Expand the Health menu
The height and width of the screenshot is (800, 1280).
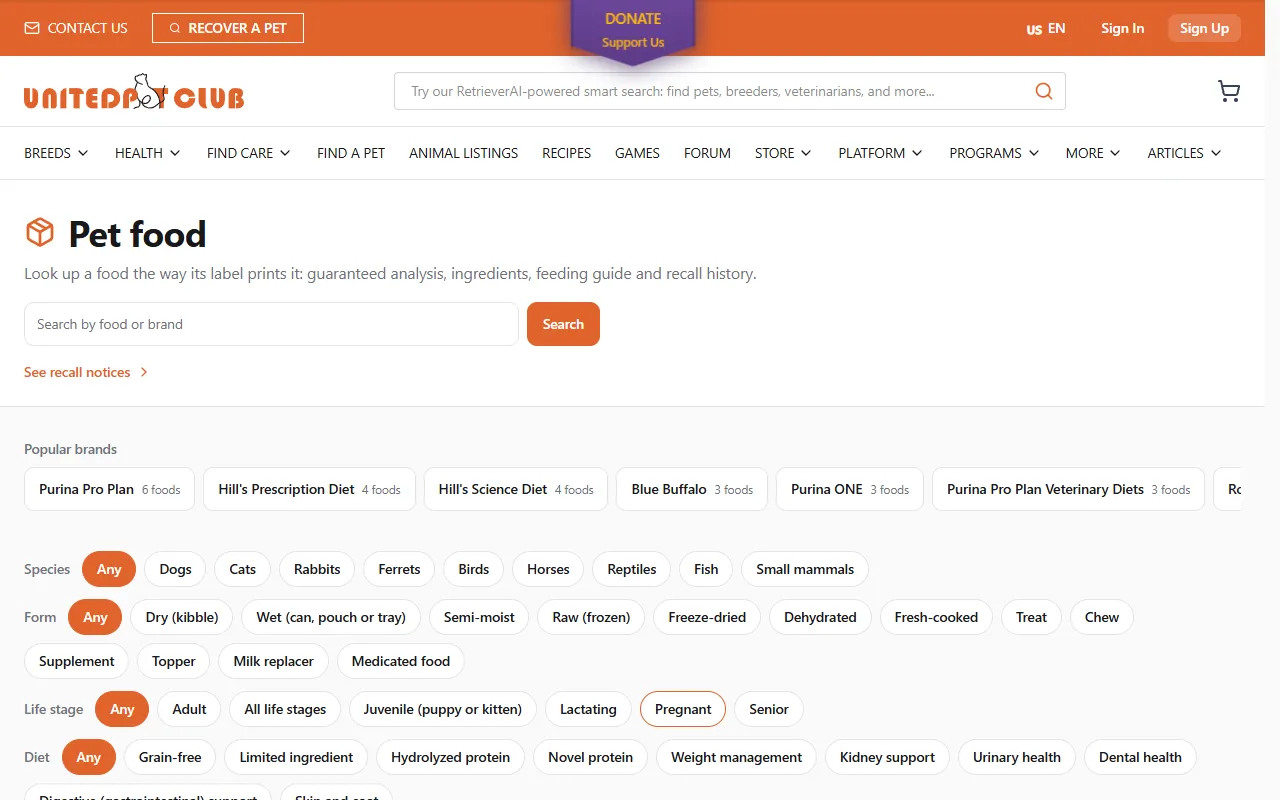click(x=148, y=153)
